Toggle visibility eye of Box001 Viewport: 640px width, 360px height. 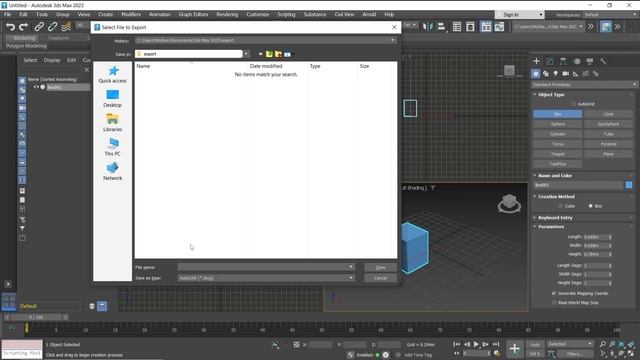coord(36,87)
